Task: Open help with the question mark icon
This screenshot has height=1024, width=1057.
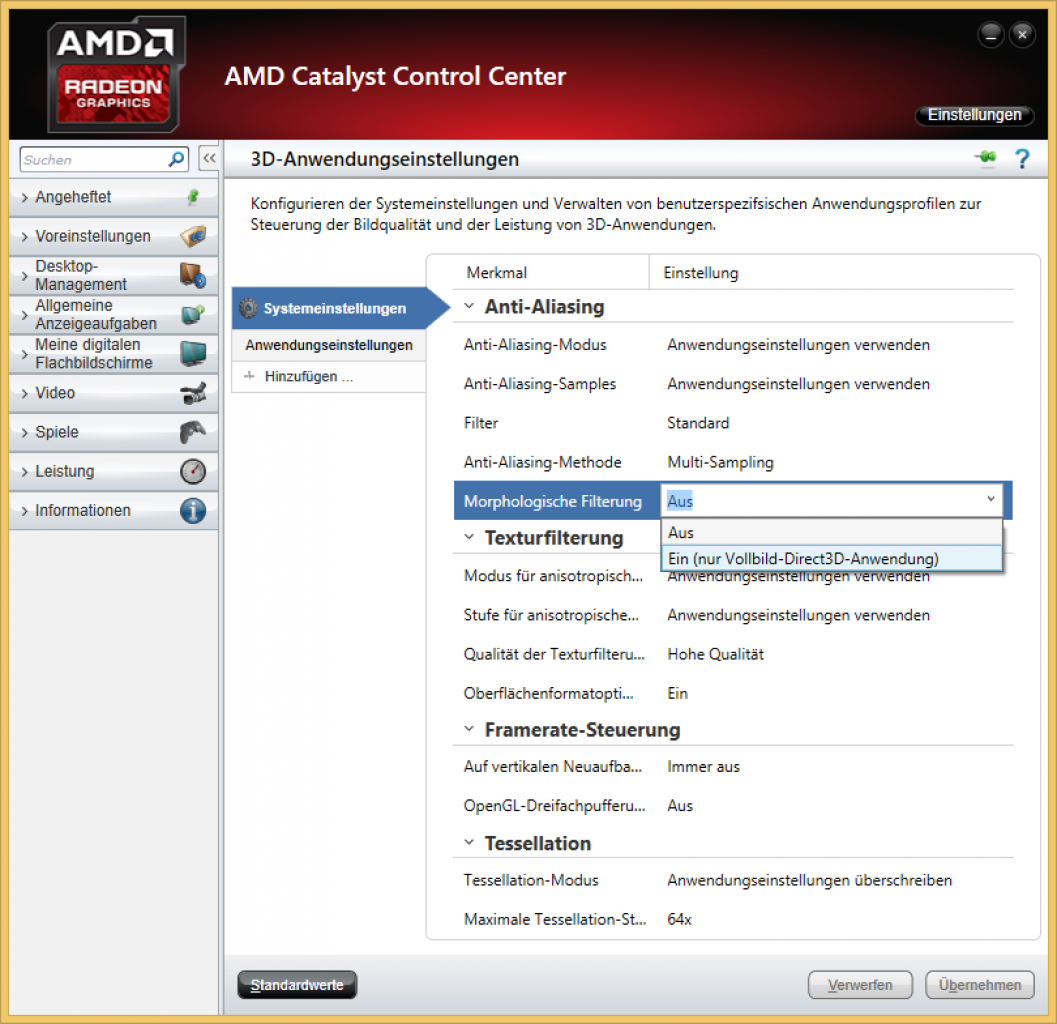Action: point(1022,159)
